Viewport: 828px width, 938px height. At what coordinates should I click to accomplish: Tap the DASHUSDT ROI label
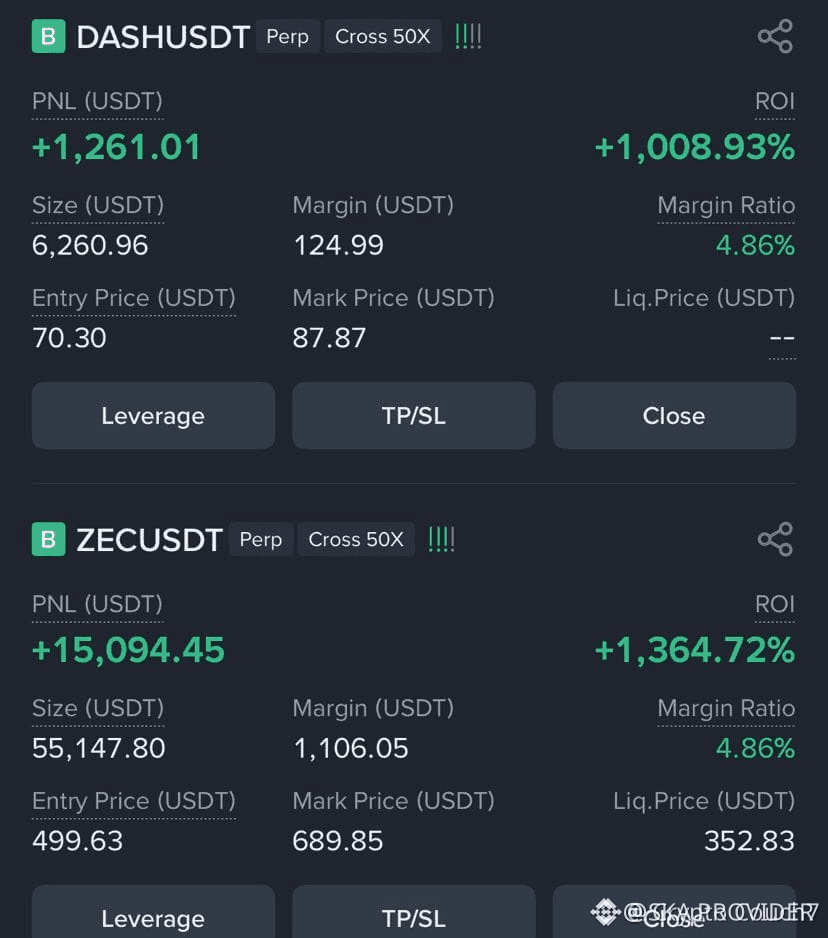[x=774, y=102]
